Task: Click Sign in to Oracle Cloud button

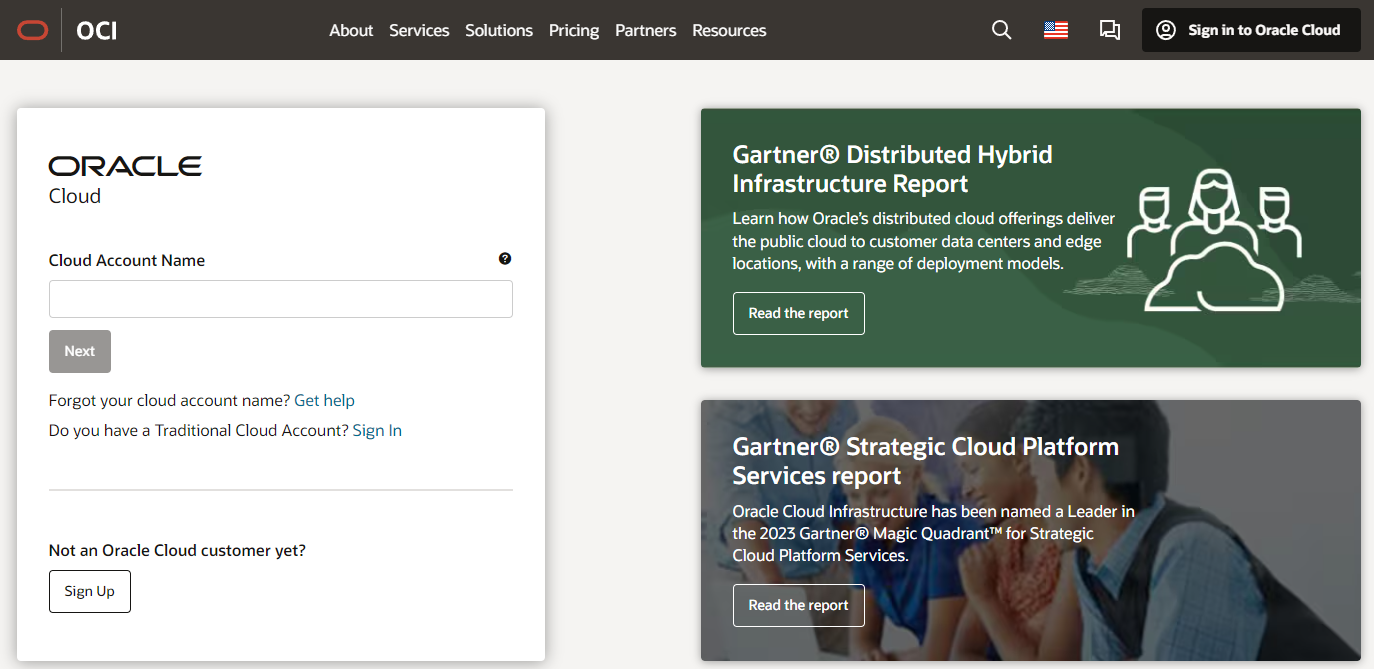Action: click(1251, 30)
